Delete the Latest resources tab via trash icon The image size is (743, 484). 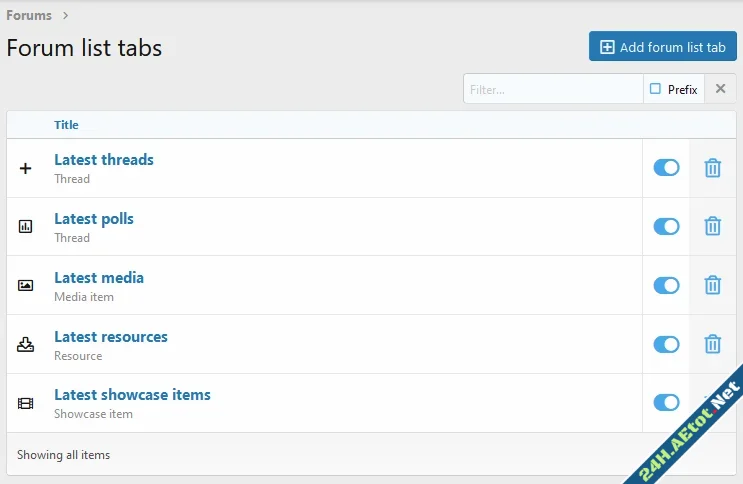pos(712,345)
